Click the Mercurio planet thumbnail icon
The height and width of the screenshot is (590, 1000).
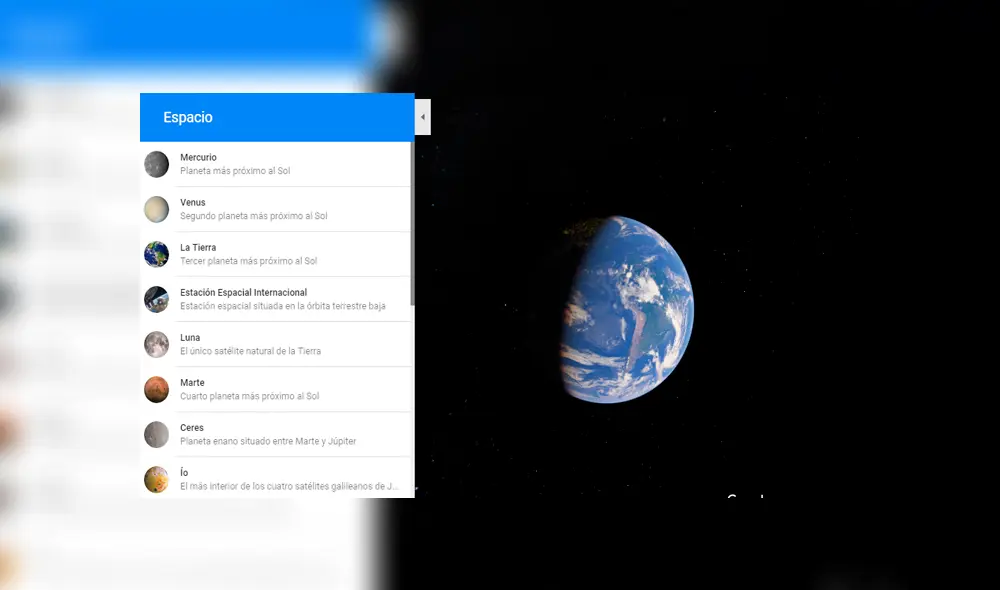(157, 163)
